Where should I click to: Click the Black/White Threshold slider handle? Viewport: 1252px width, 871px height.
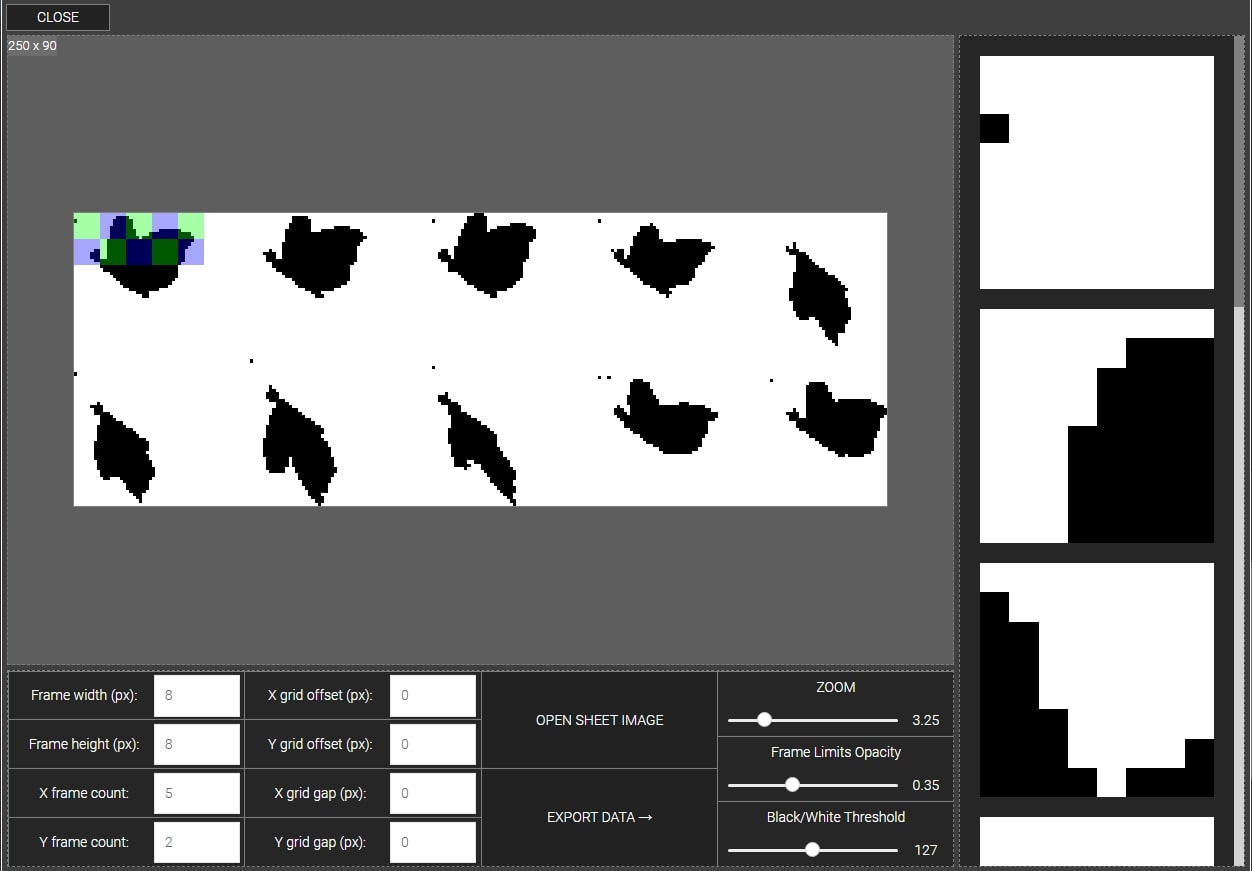point(812,850)
